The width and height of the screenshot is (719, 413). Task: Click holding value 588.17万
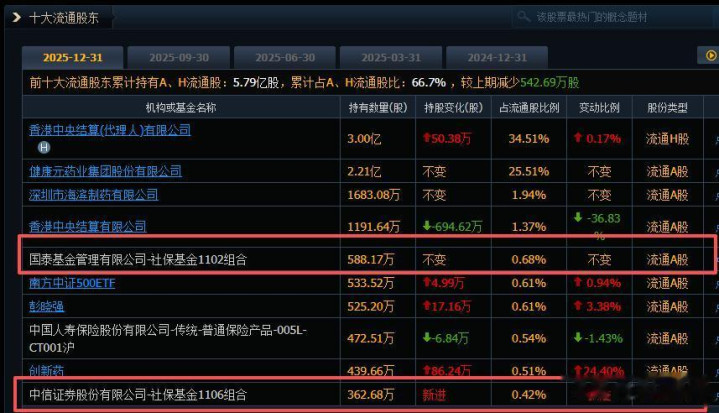pyautogui.click(x=371, y=259)
